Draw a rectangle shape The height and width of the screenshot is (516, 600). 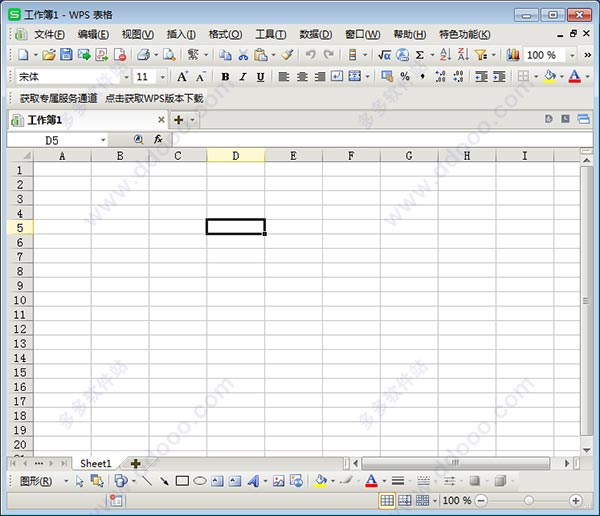click(x=182, y=481)
